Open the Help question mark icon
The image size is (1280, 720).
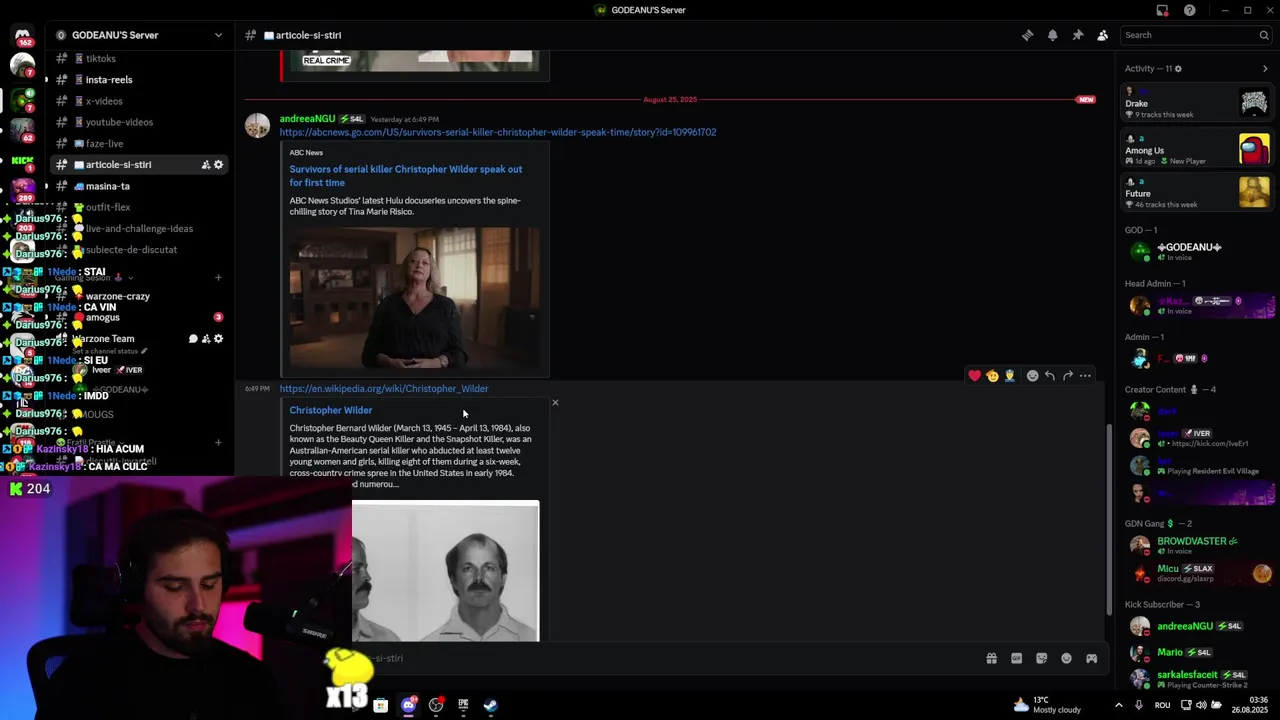1189,10
